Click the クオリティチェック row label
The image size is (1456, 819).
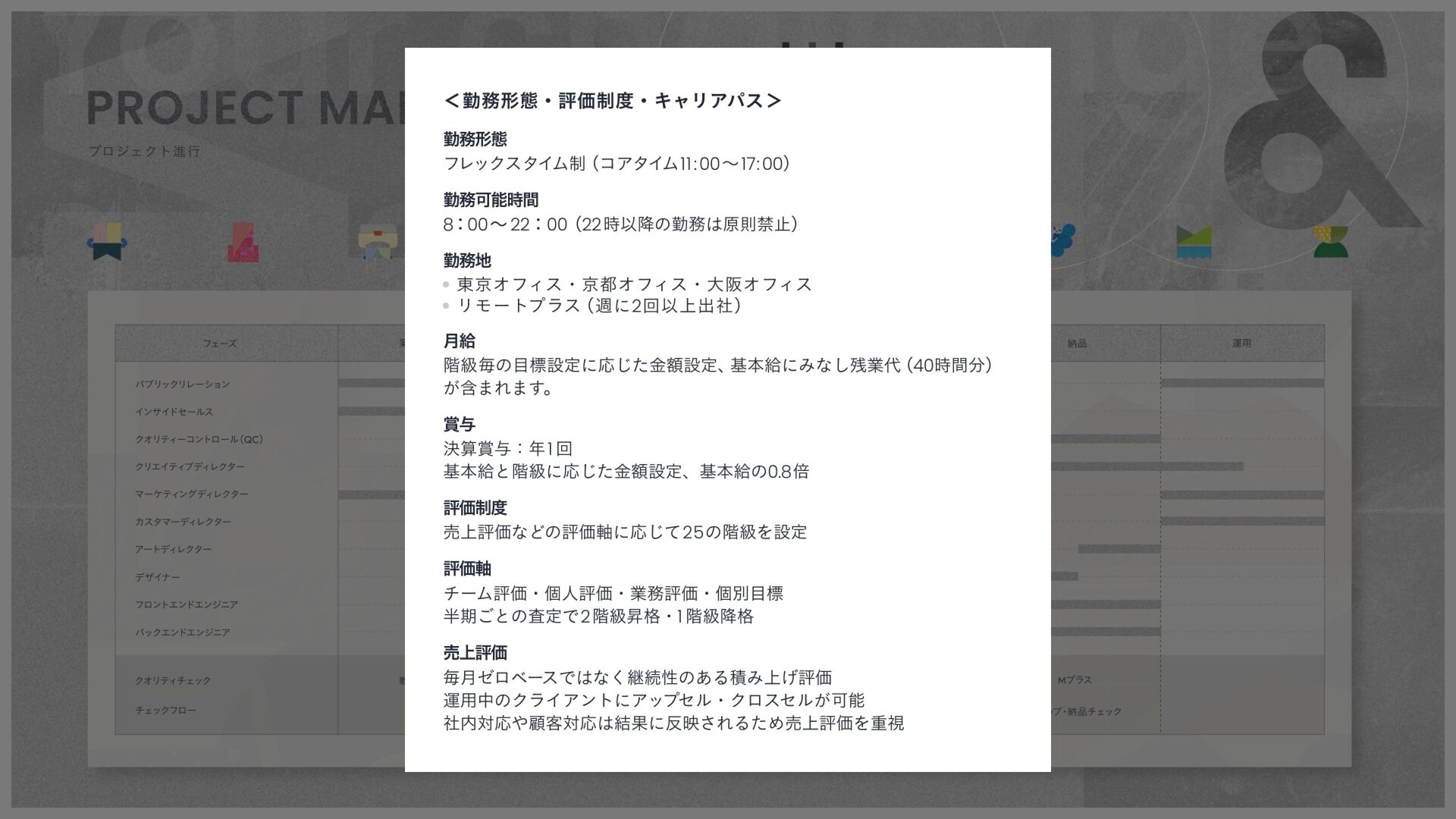click(x=173, y=681)
